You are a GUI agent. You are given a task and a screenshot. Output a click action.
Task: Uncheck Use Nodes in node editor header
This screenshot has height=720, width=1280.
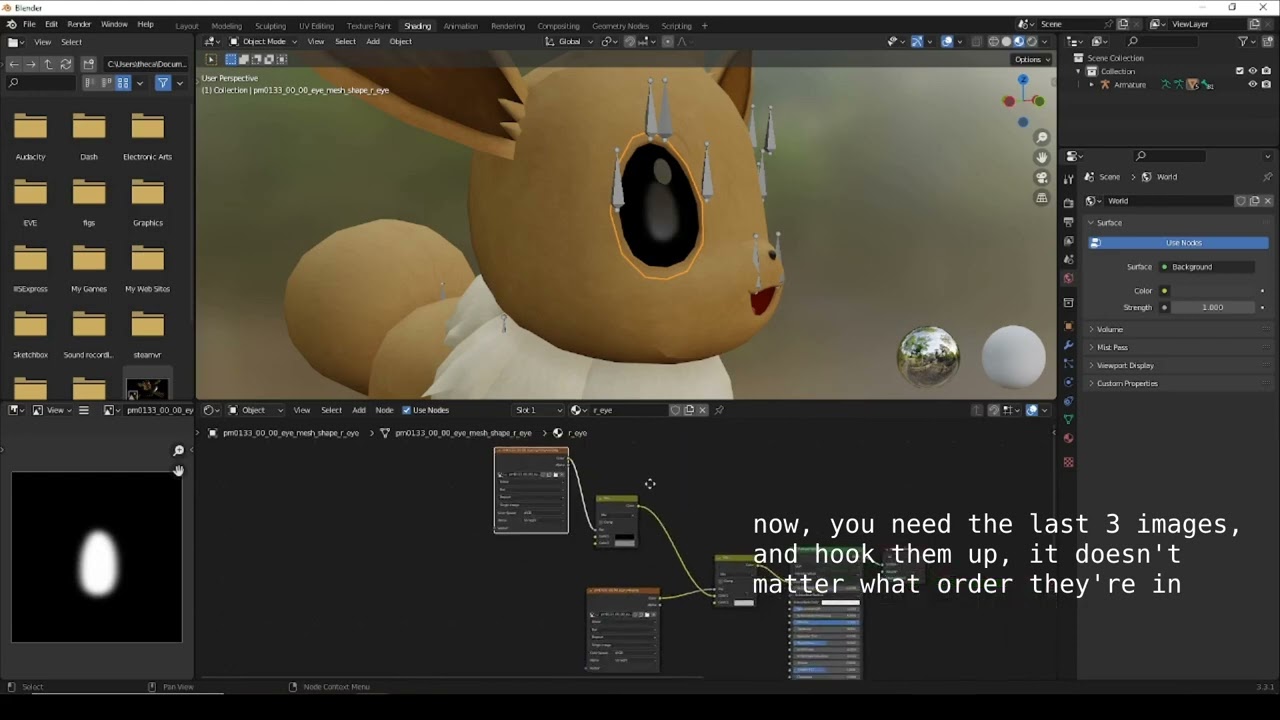tap(426, 410)
